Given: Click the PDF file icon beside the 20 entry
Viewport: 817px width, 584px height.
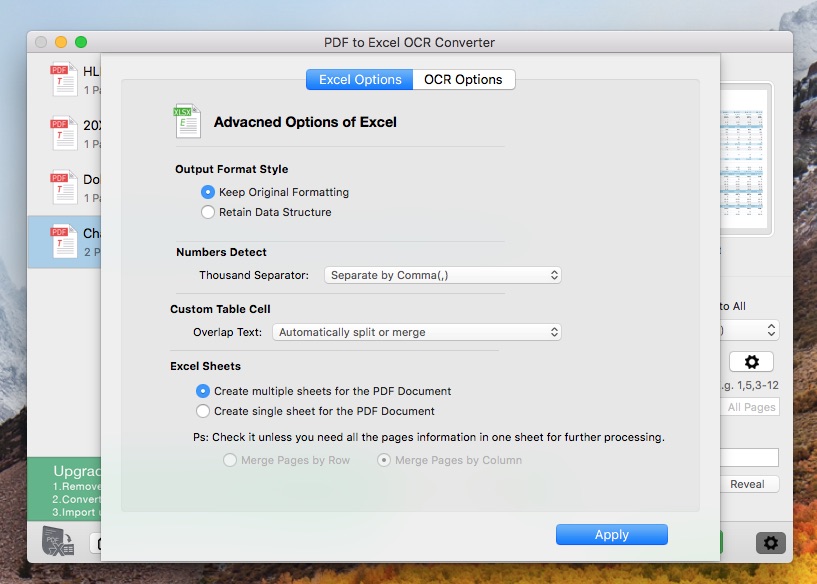Looking at the screenshot, I should pyautogui.click(x=64, y=133).
